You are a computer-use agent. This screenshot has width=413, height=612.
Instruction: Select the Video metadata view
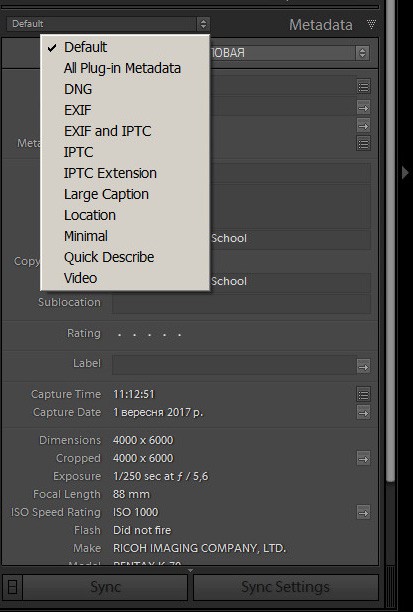80,278
